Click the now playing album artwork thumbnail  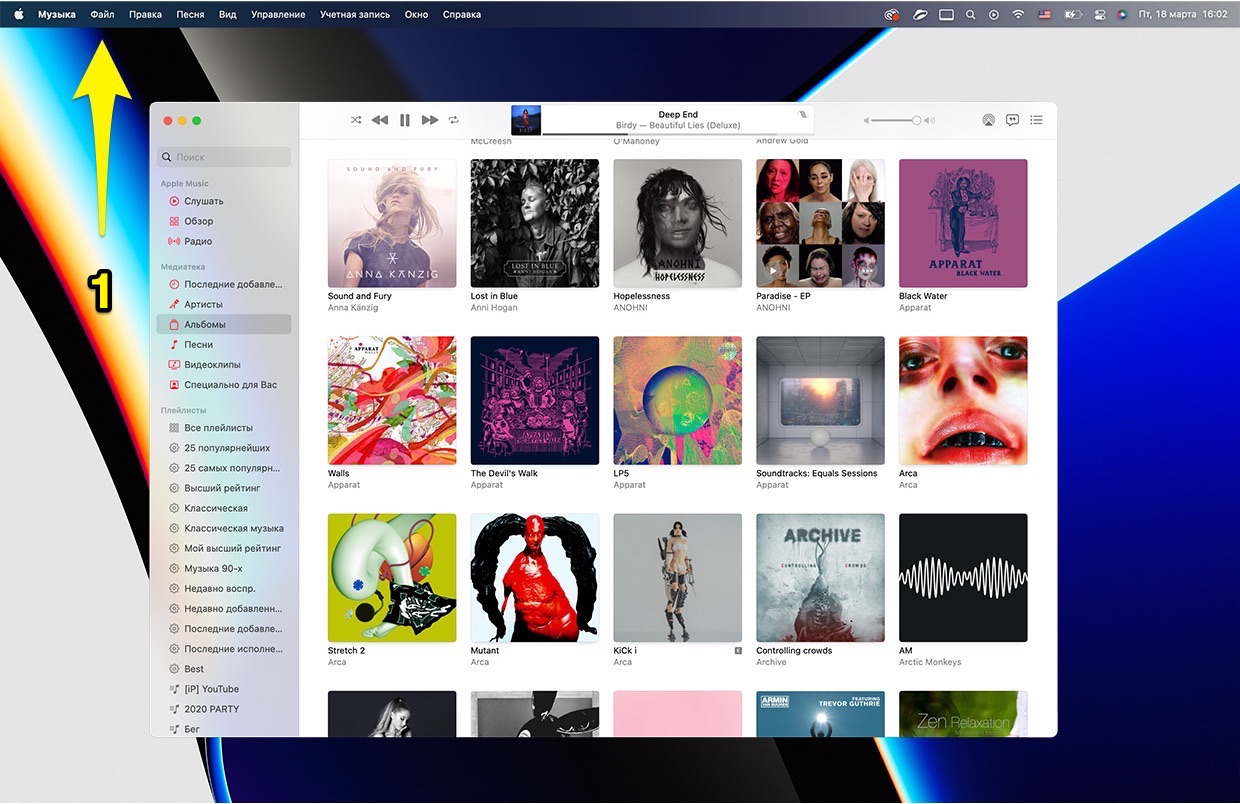pyautogui.click(x=526, y=120)
